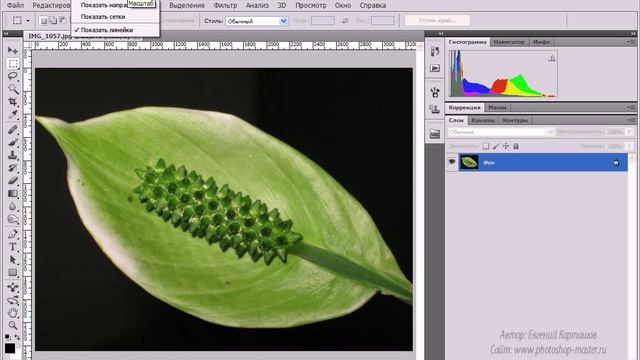The width and height of the screenshot is (640, 360).
Task: Select the Crop tool
Action: [13, 101]
